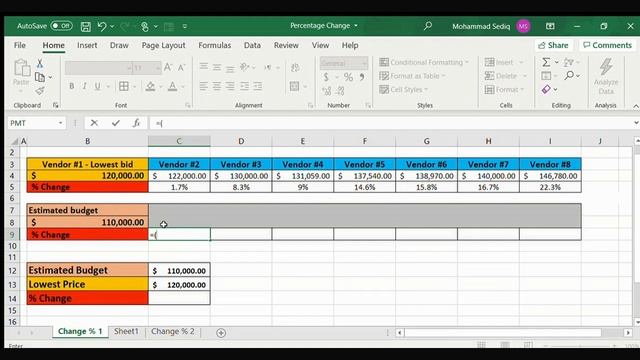Toggle Underline formatting
The image size is (640, 360).
tap(97, 86)
